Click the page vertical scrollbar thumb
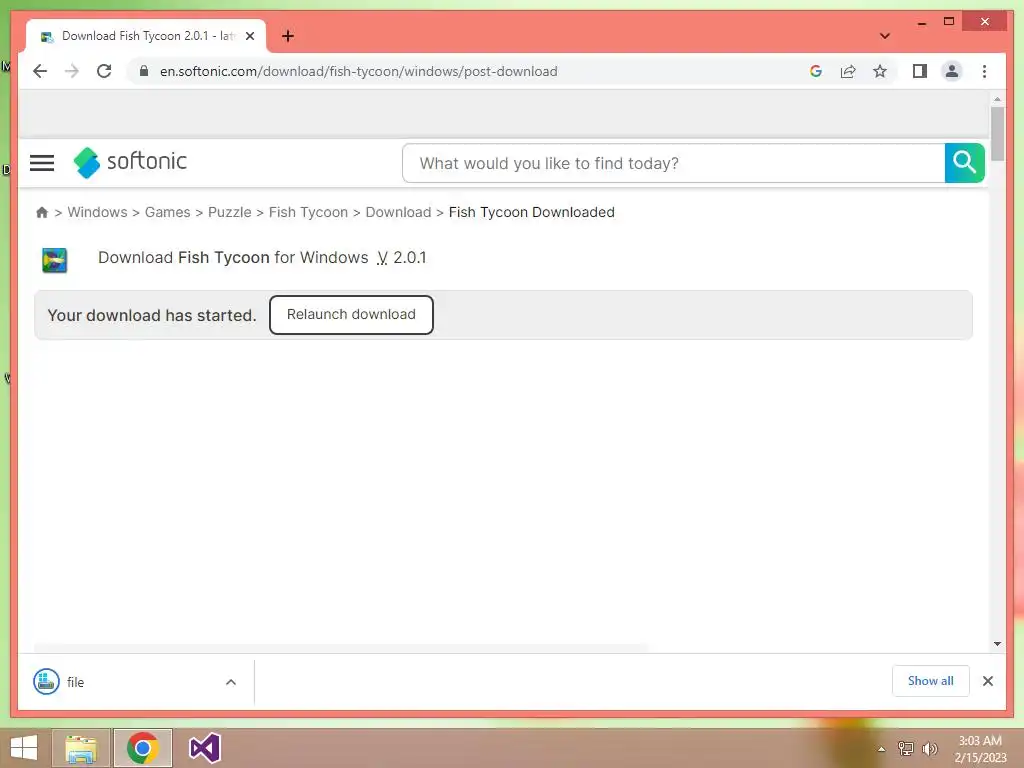1024x768 pixels. point(997,133)
